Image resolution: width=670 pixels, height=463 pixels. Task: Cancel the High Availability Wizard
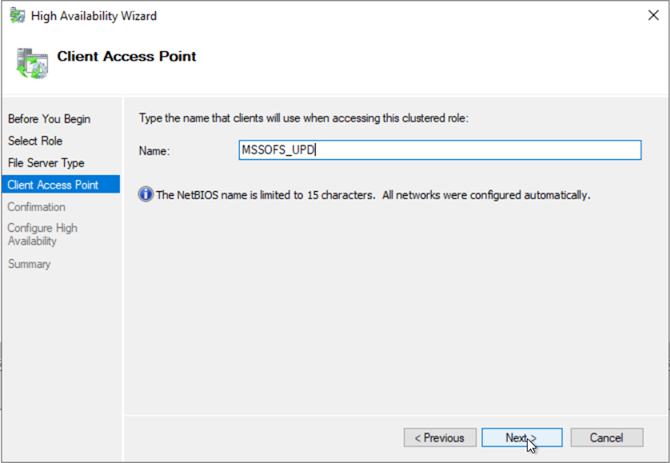click(606, 438)
